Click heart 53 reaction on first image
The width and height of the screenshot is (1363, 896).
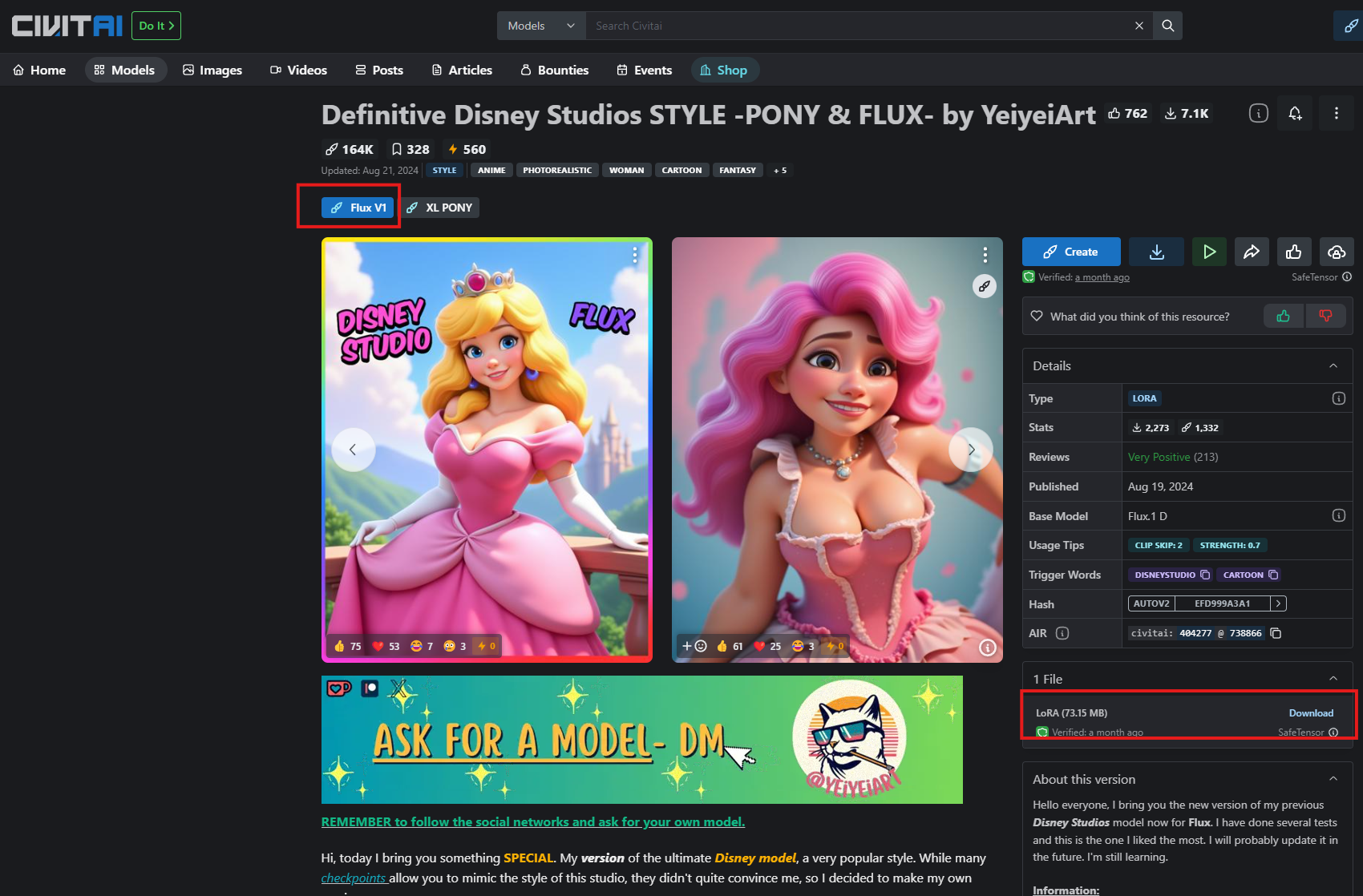(386, 646)
